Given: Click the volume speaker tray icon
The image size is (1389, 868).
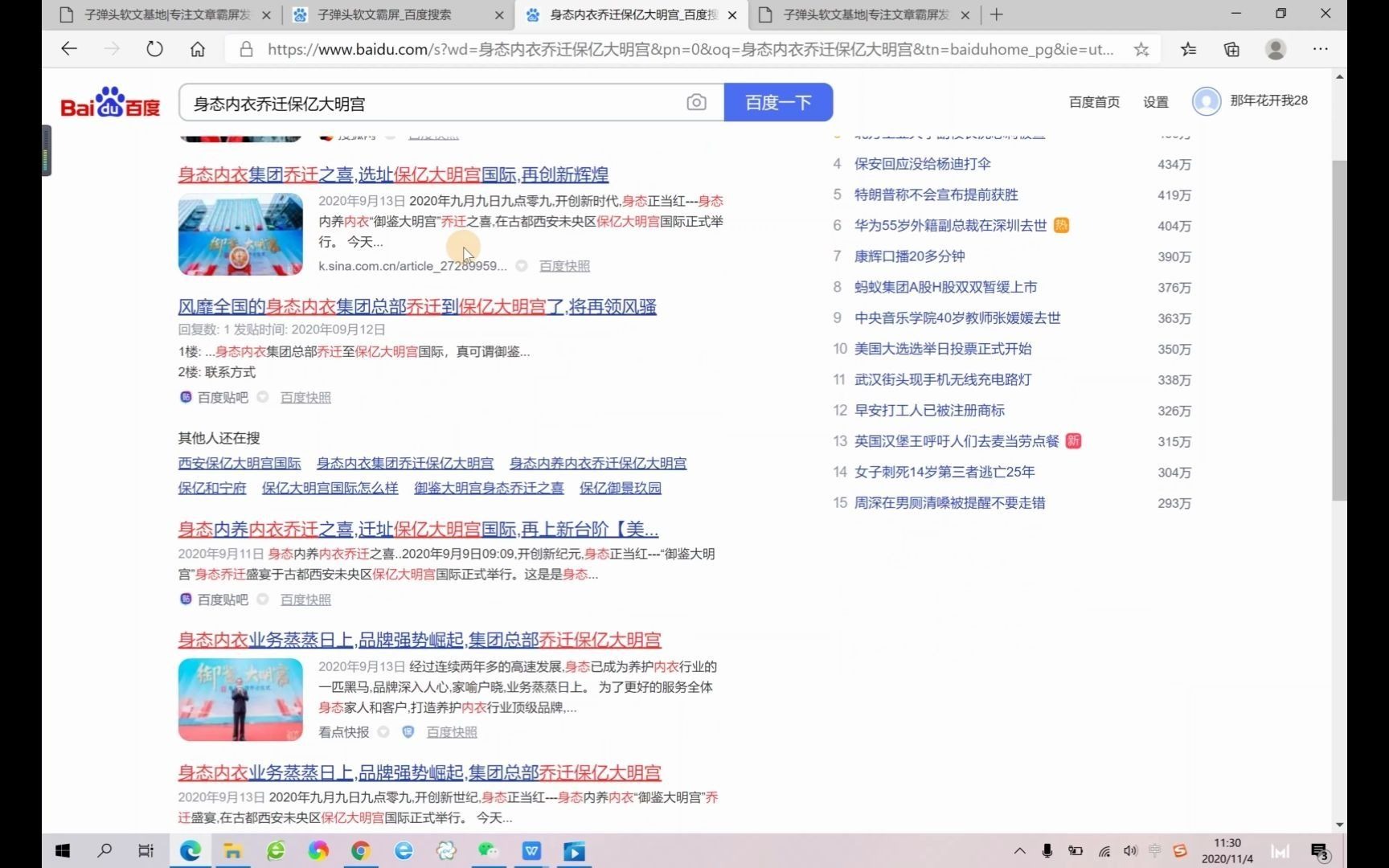Looking at the screenshot, I should pyautogui.click(x=1130, y=850).
